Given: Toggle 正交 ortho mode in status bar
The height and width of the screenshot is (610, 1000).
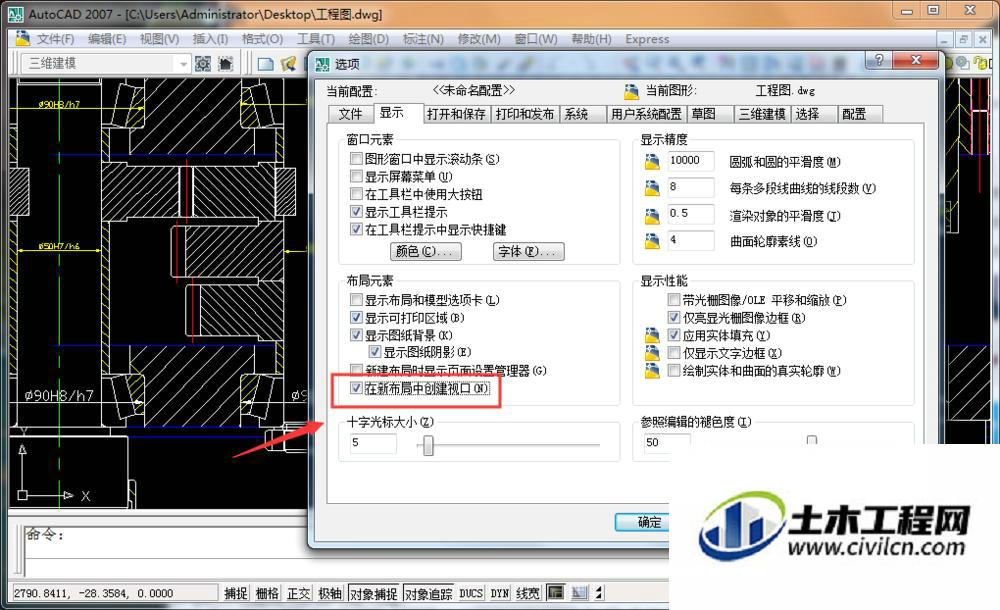Looking at the screenshot, I should (x=298, y=593).
